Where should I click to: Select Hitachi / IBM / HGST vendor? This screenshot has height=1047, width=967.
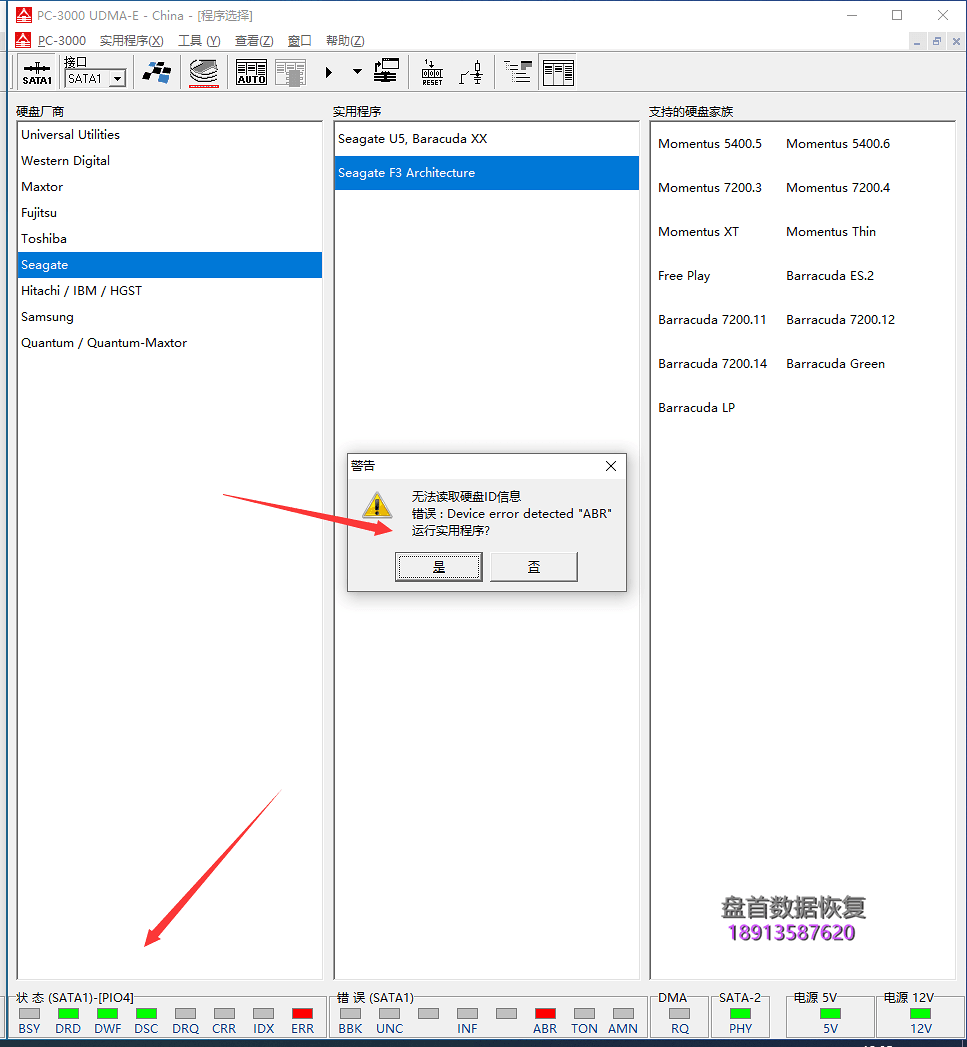click(170, 291)
